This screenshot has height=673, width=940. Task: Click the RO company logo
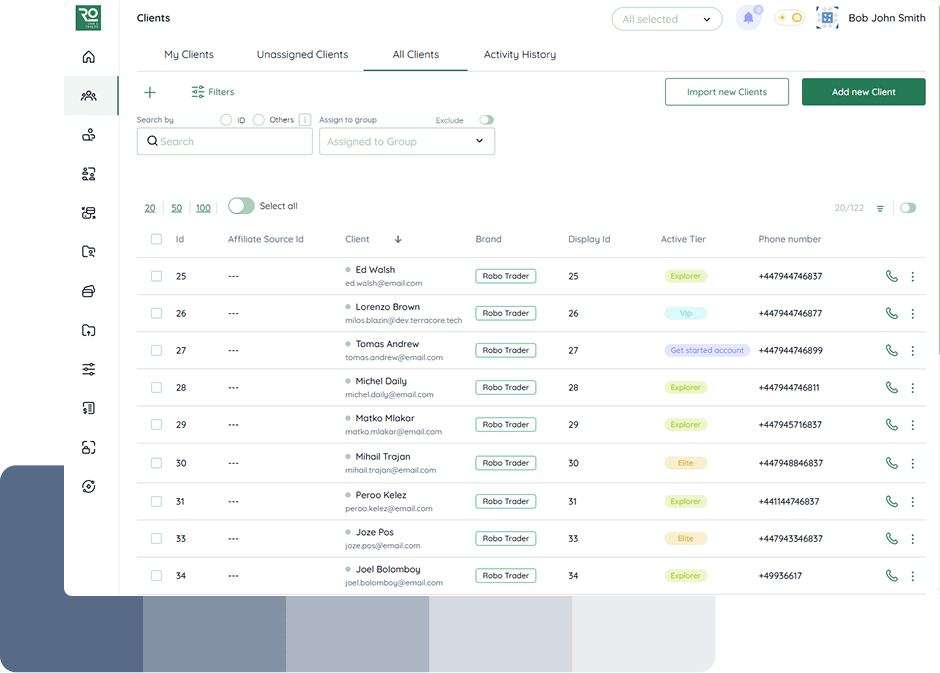[88, 18]
